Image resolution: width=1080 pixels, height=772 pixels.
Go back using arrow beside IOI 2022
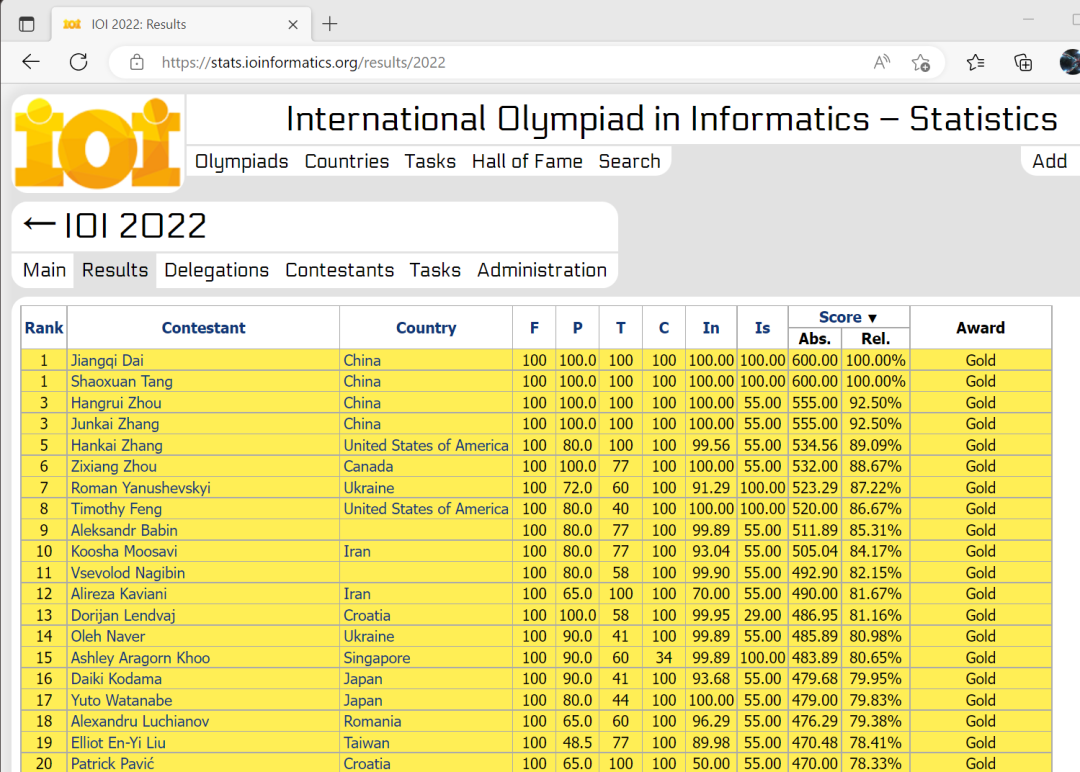(x=39, y=224)
